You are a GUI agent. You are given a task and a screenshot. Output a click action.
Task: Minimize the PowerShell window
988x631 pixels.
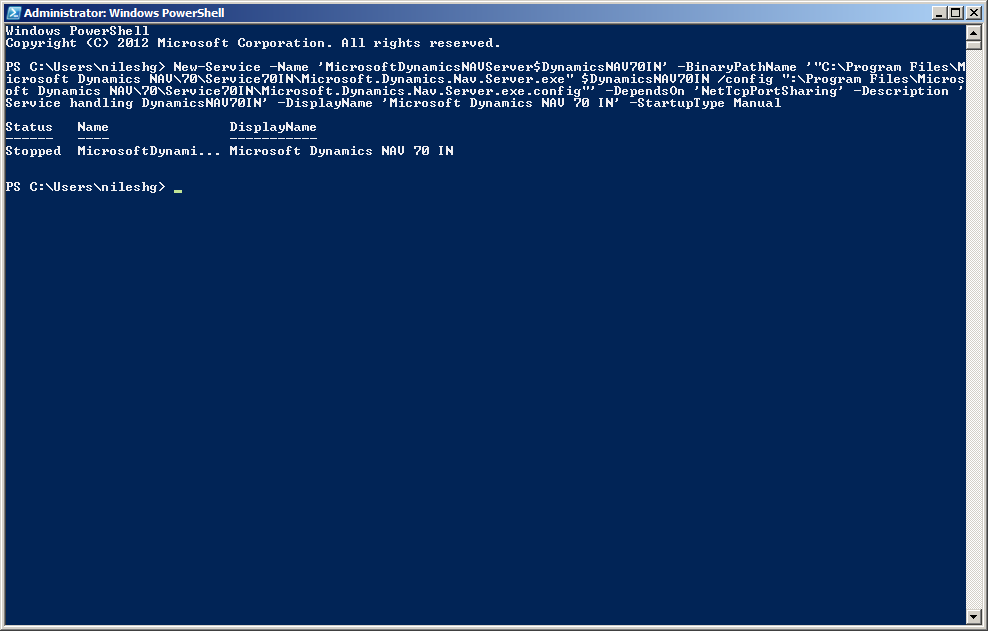pos(940,13)
